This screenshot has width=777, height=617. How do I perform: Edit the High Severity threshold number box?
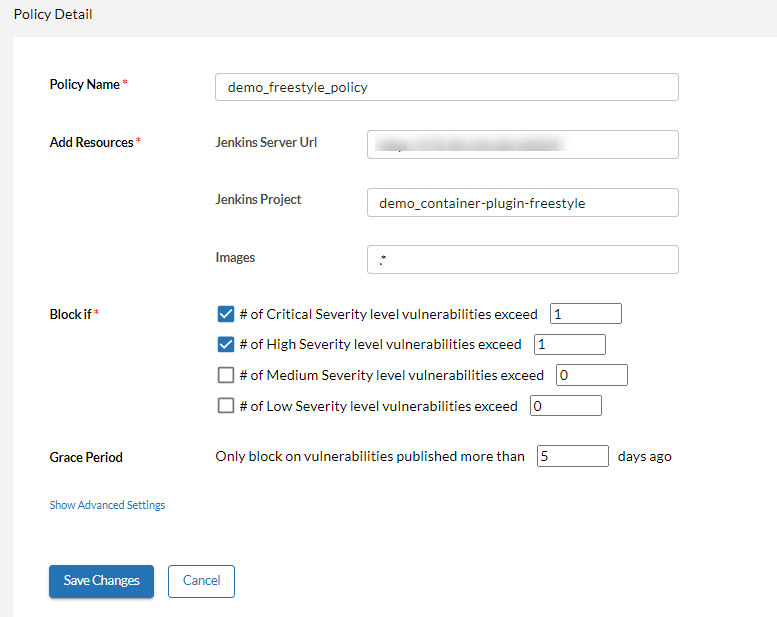click(x=570, y=345)
